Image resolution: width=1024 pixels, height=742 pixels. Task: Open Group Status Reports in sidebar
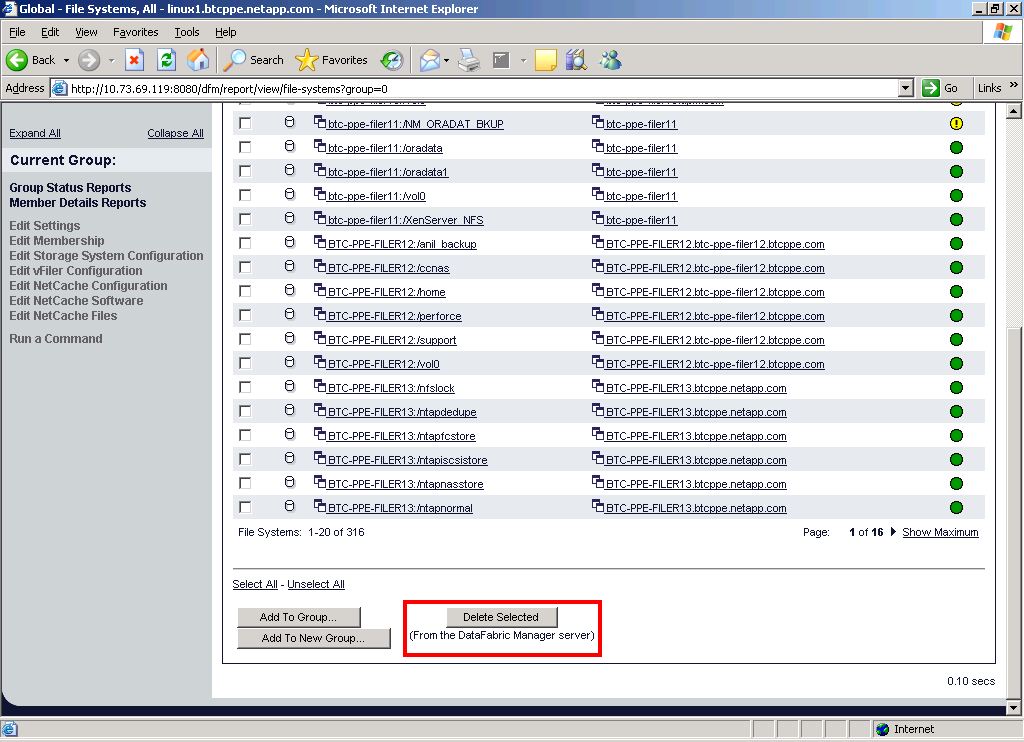tap(70, 187)
